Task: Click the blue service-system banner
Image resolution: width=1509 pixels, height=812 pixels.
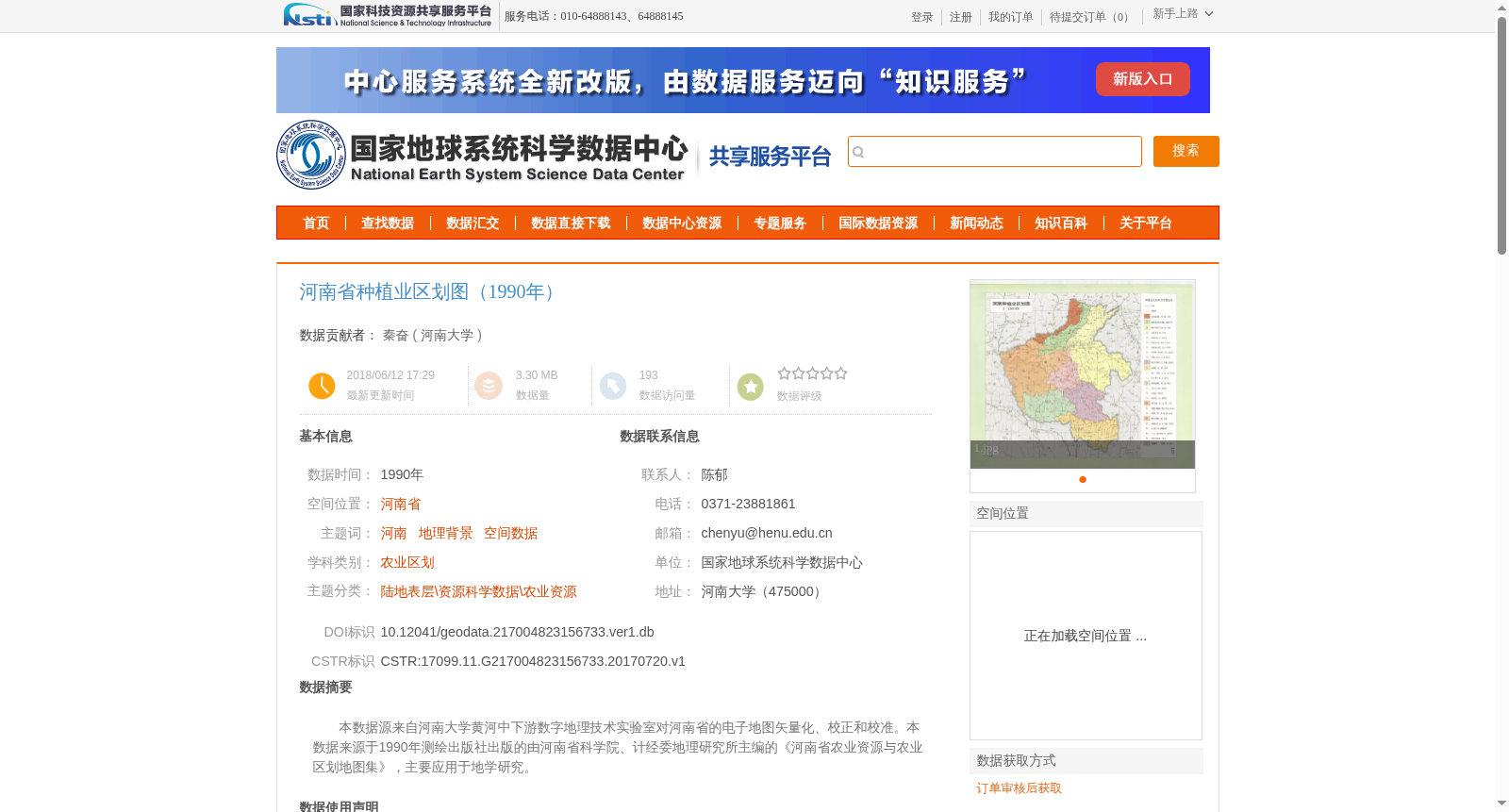Action: click(743, 80)
